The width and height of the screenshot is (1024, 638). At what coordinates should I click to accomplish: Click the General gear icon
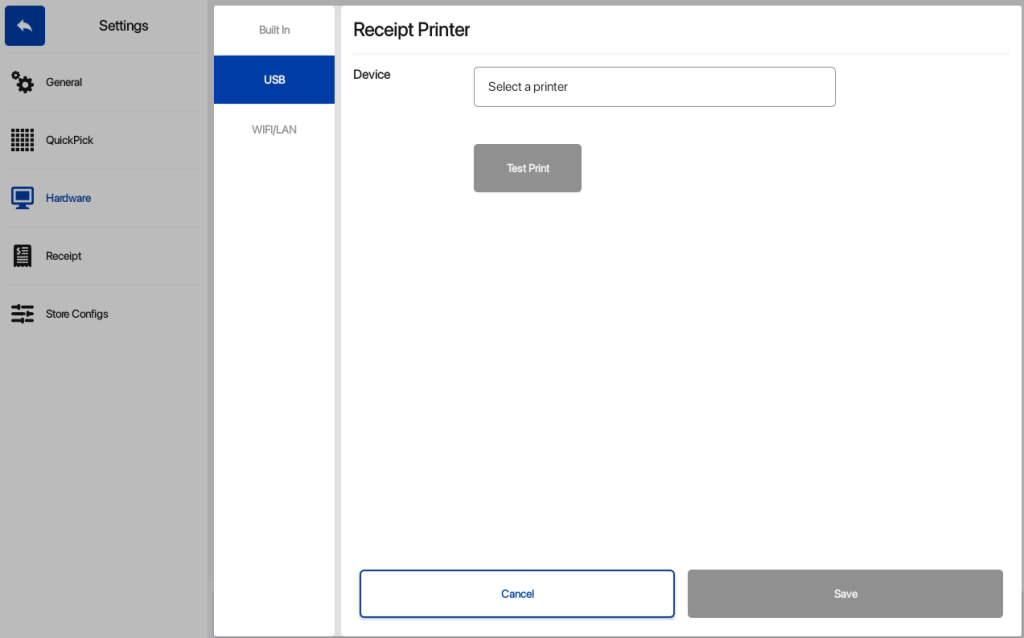coord(22,82)
